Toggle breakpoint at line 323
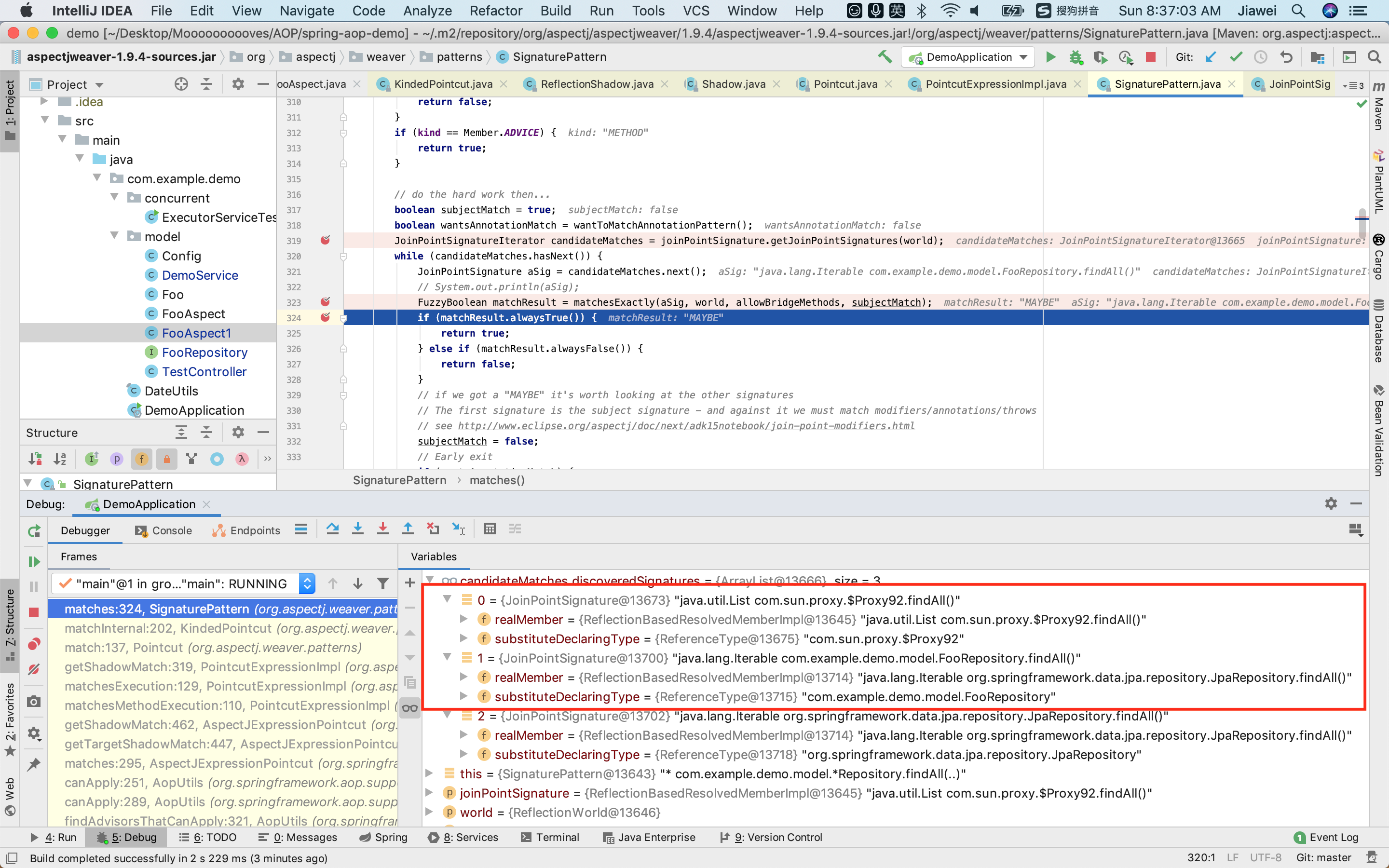 (x=326, y=301)
